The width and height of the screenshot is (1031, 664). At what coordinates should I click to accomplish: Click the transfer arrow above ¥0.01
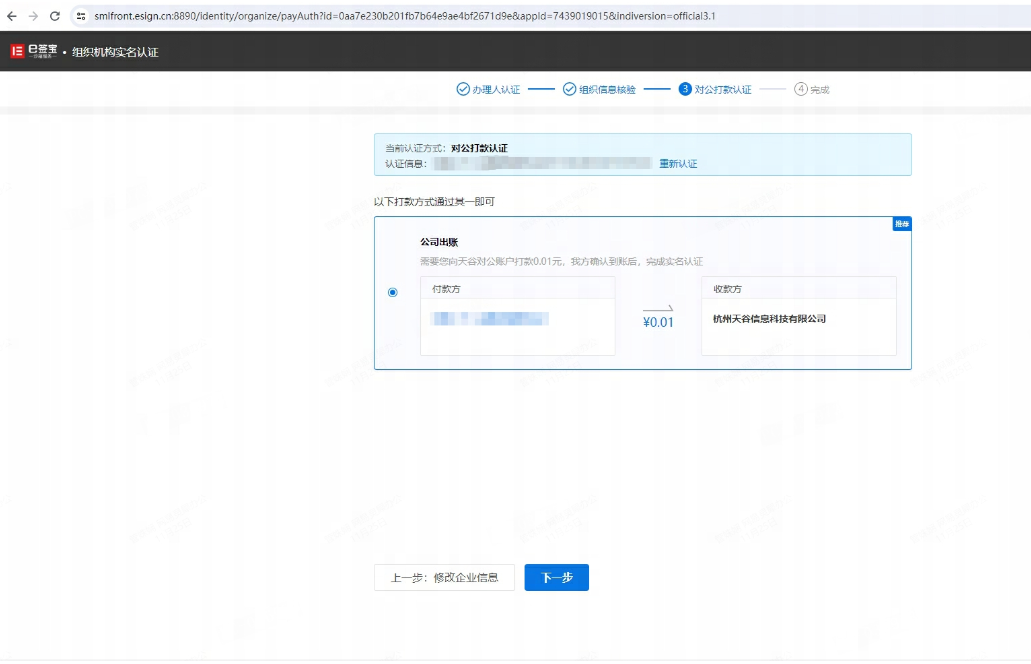click(x=658, y=308)
